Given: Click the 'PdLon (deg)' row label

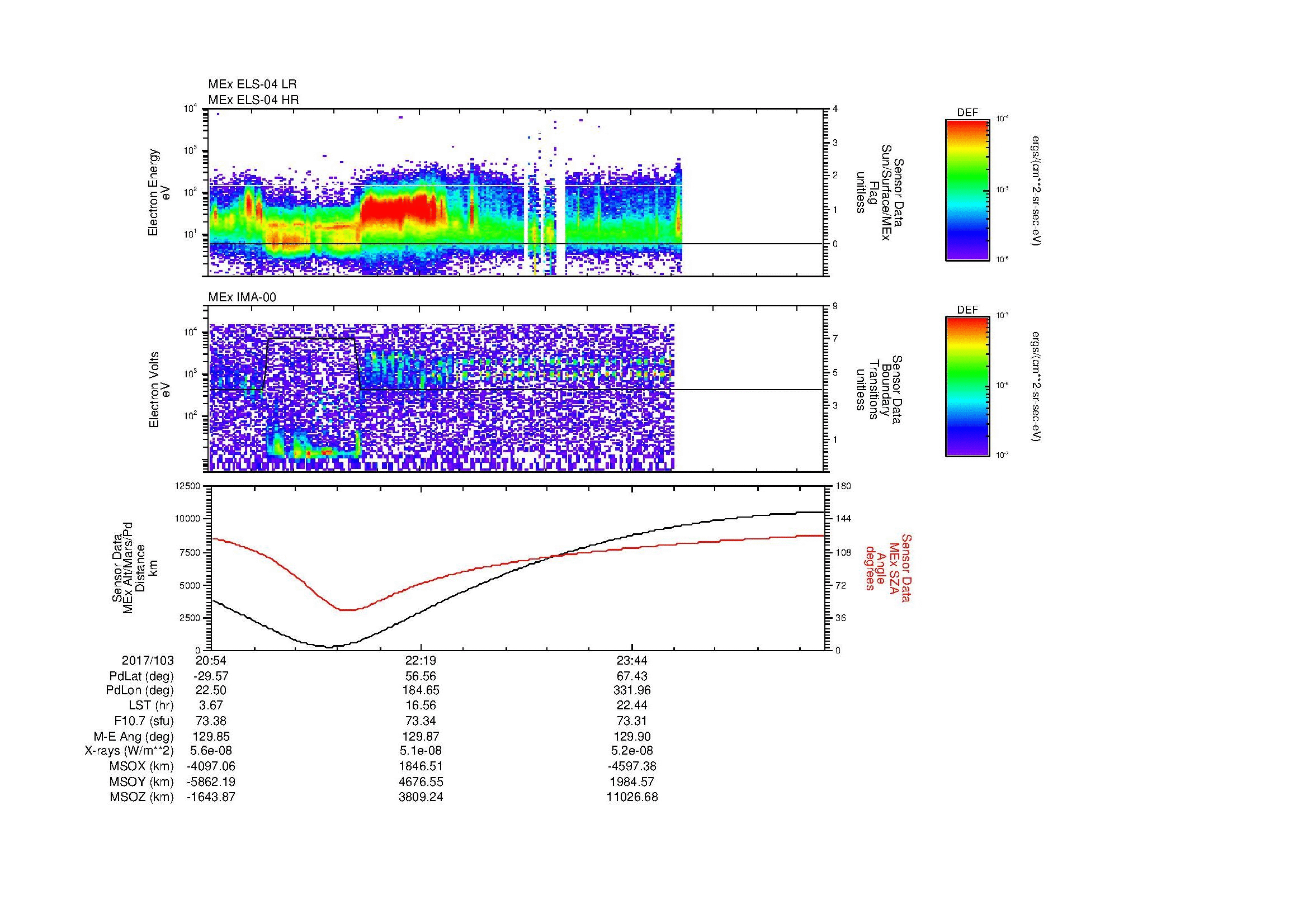Looking at the screenshot, I should click(x=140, y=690).
